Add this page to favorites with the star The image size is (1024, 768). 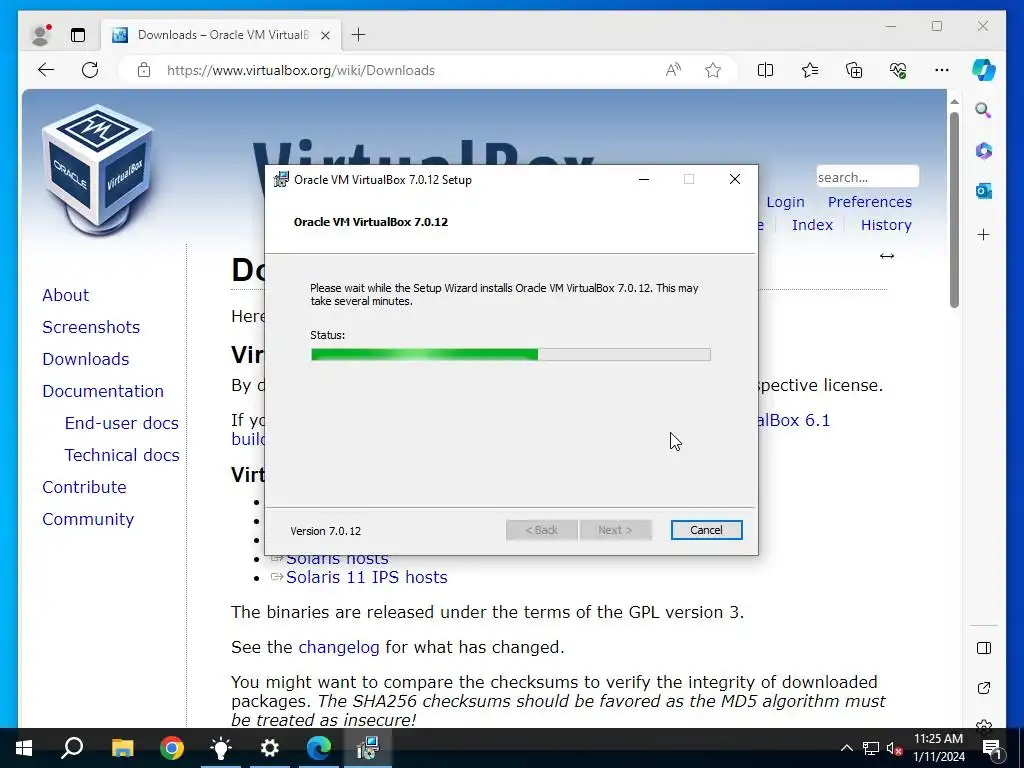pyautogui.click(x=712, y=70)
